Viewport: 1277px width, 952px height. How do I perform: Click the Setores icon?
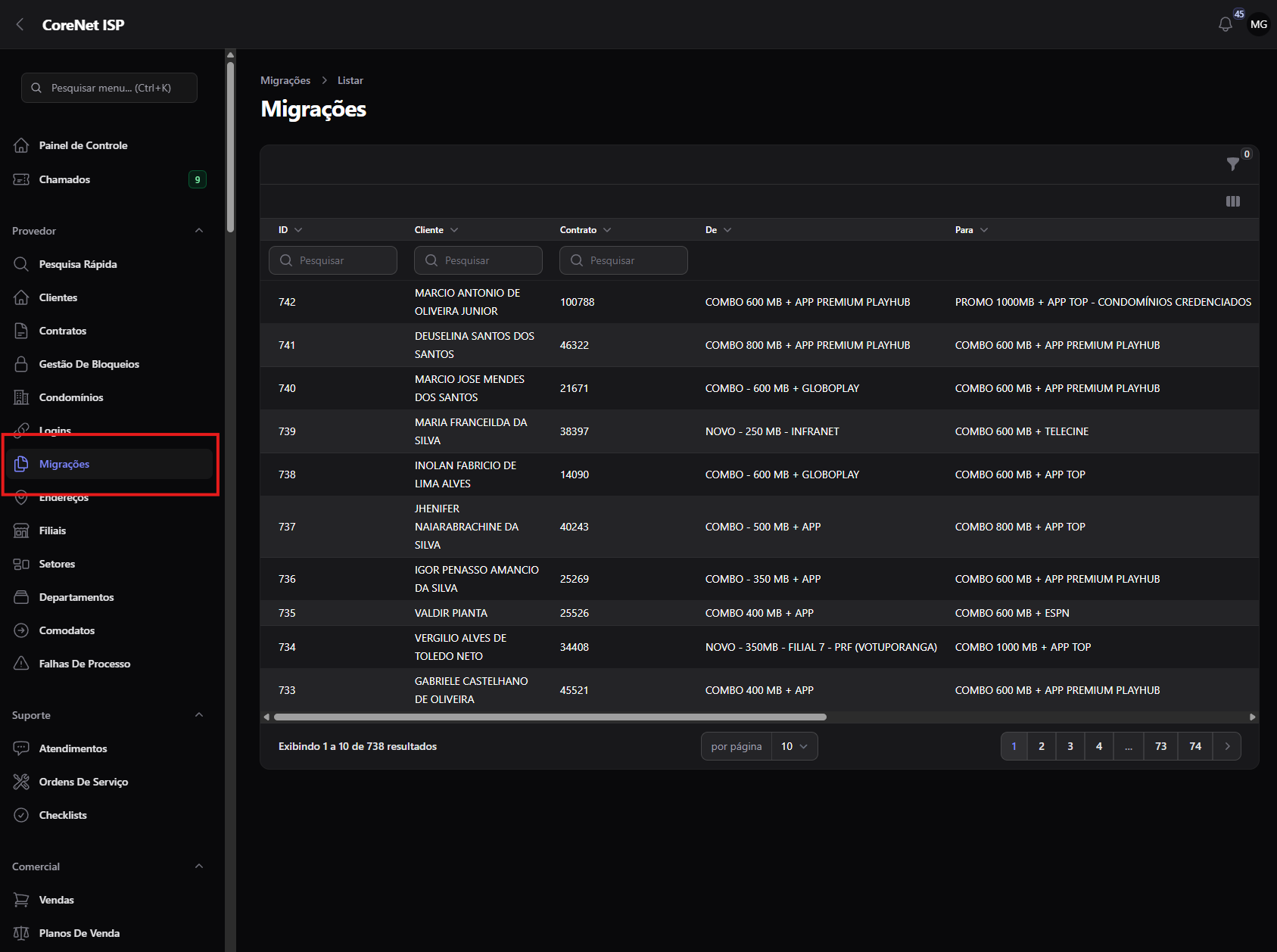21,564
